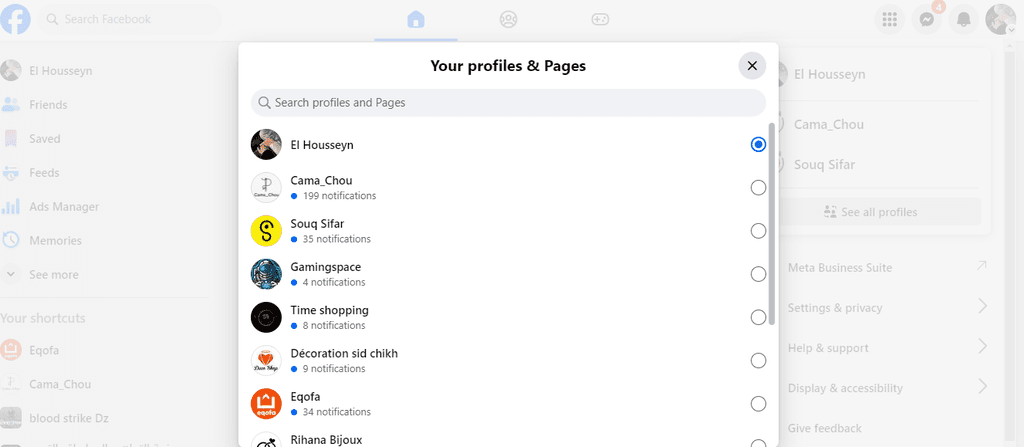Open the Eqofa shortcut icon
1024x447 pixels.
tap(10, 350)
